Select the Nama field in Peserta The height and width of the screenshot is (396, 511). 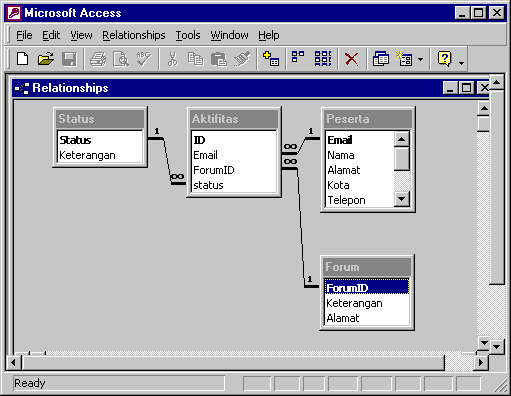[x=360, y=155]
